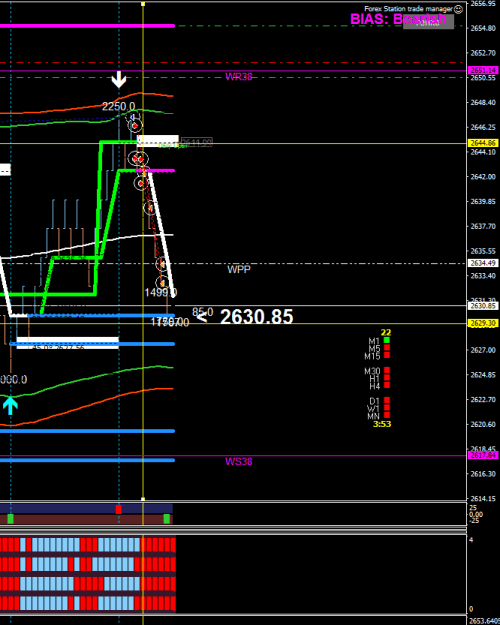Click the white 2634.49 price tag
The height and width of the screenshot is (625, 500).
[483, 263]
